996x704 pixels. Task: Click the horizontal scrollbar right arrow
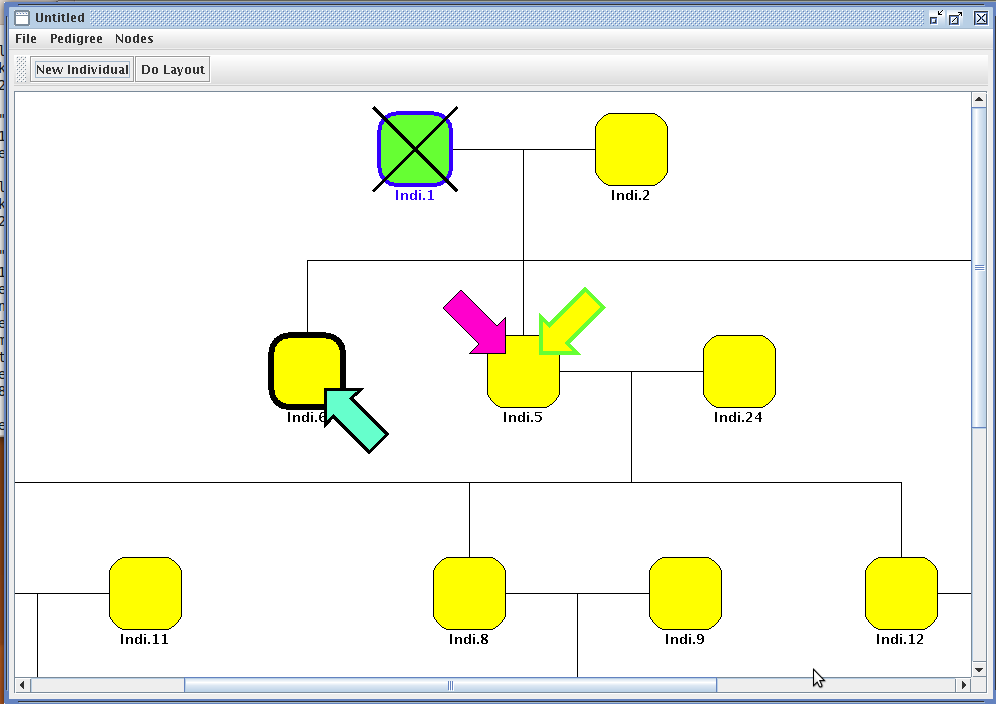coord(964,685)
